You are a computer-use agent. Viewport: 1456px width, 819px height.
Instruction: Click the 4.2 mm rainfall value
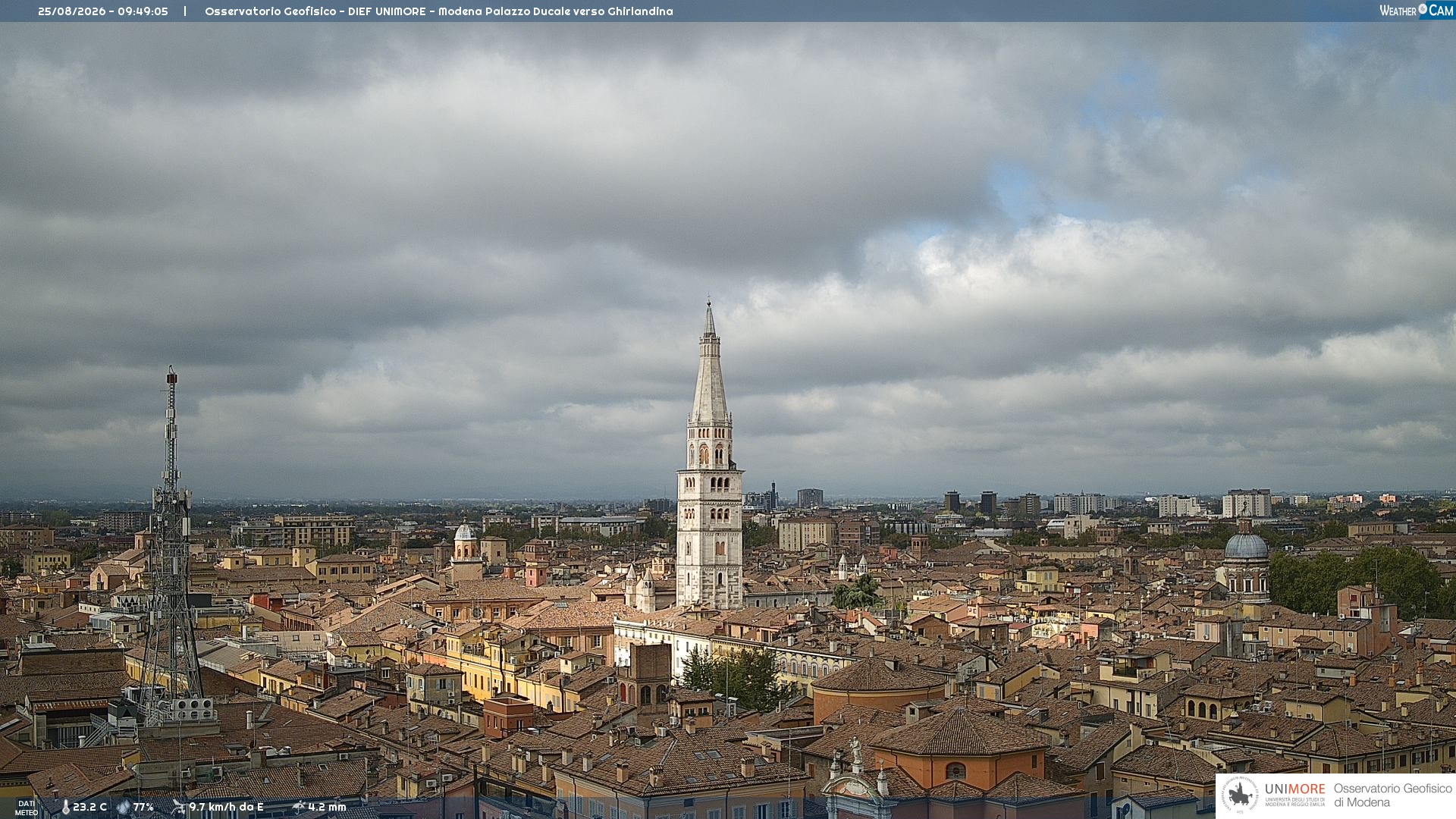click(327, 807)
